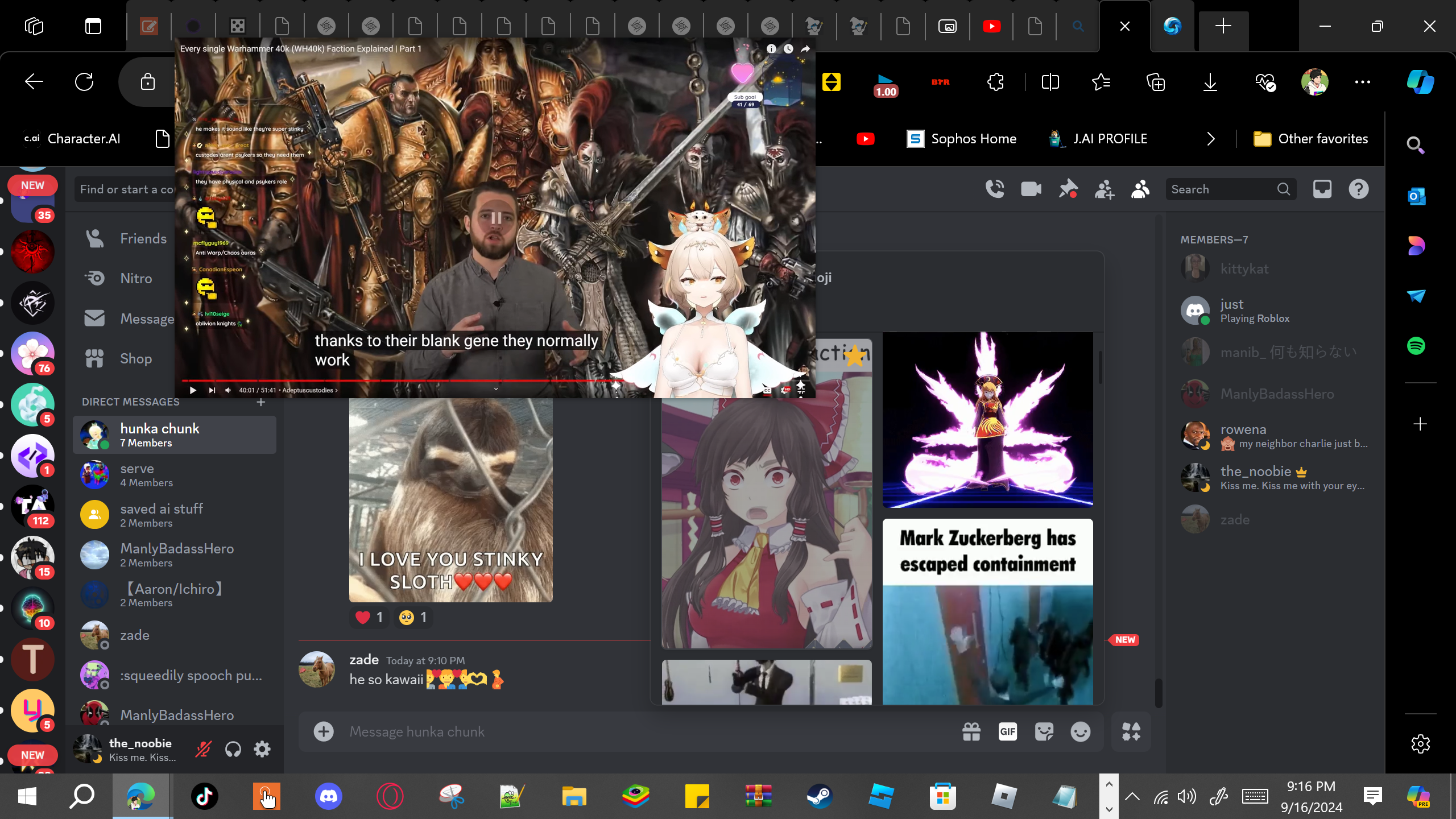Open Outlook in the Edge sidebar
Viewport: 1456px width, 819px height.
[1416, 197]
